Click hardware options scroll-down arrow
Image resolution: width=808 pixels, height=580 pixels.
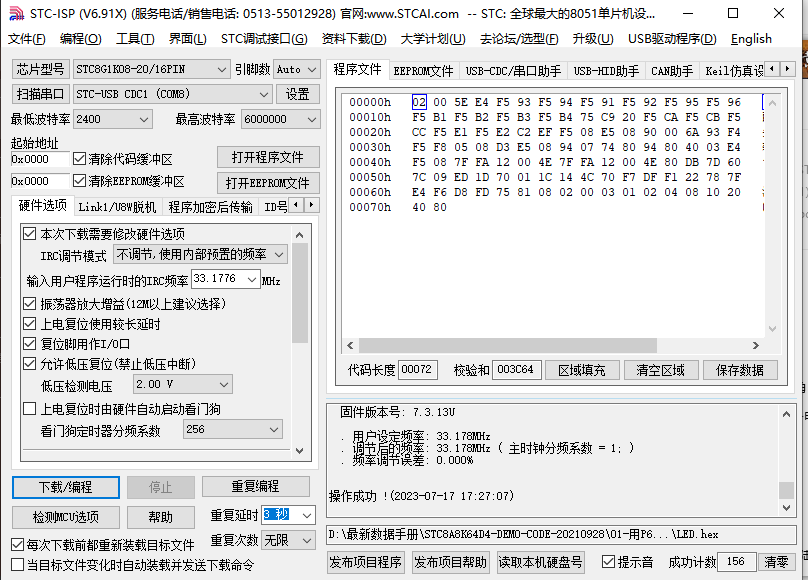click(300, 451)
